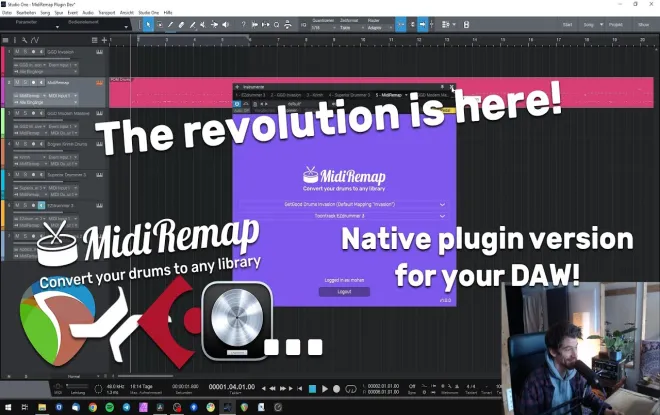The height and width of the screenshot is (415, 660).
Task: Select the Bend tool
Action: (214, 25)
